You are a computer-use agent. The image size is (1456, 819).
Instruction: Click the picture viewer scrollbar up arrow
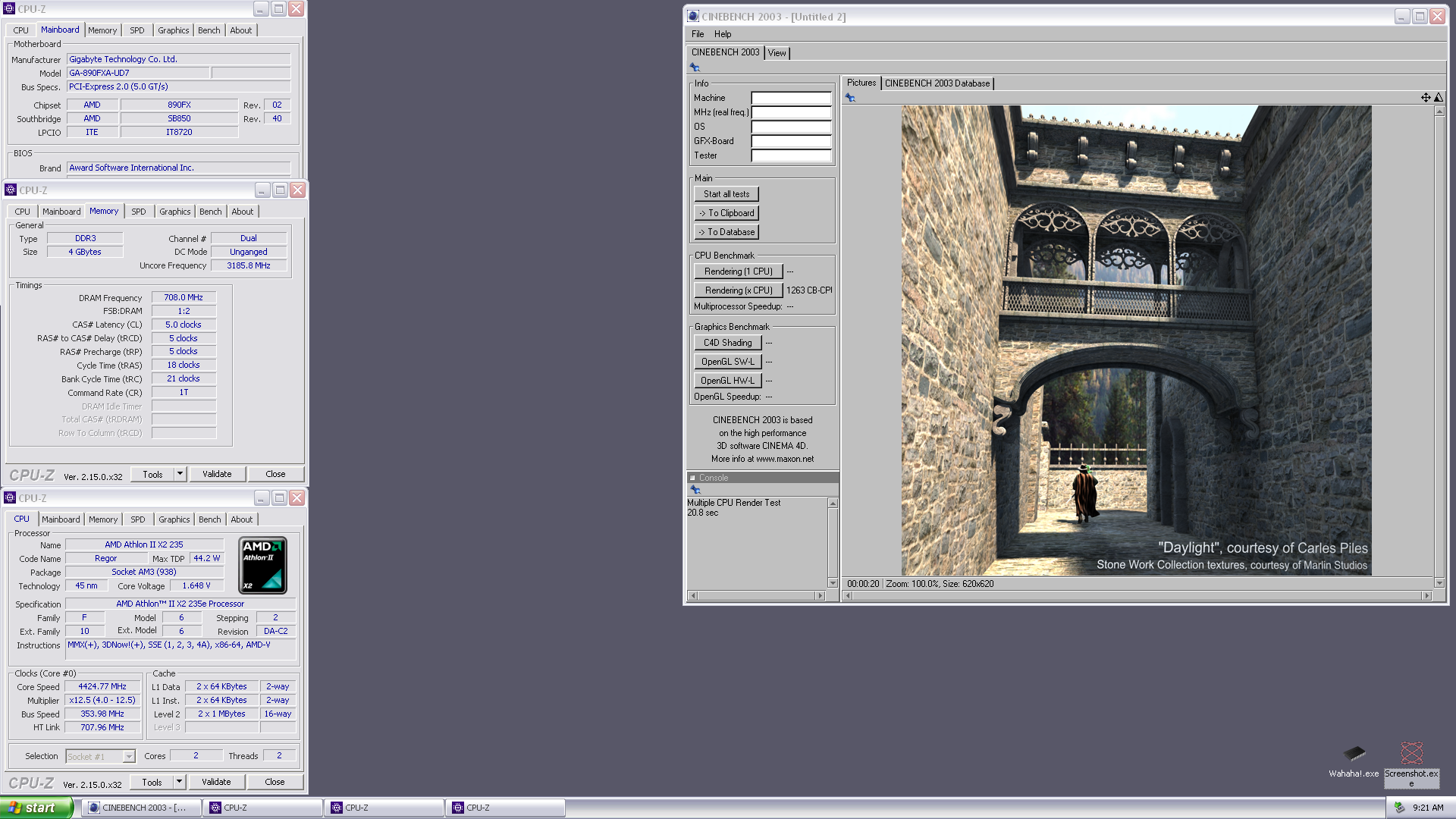(1439, 111)
